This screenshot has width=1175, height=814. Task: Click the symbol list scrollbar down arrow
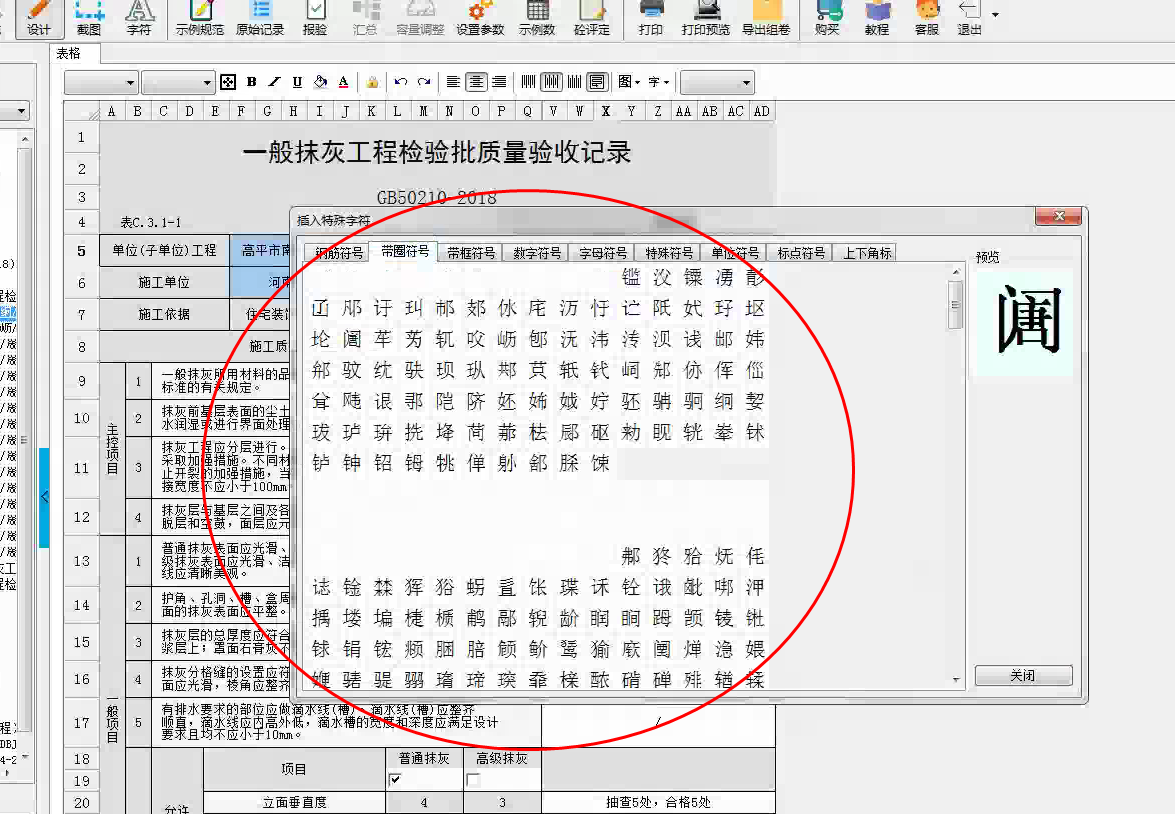pos(956,680)
